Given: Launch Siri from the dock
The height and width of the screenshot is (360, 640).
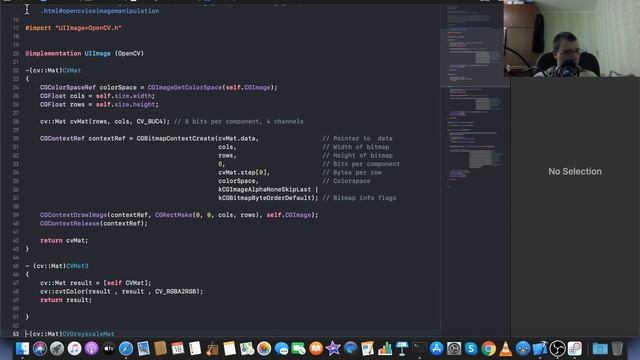Looking at the screenshot, I should tap(40, 349).
